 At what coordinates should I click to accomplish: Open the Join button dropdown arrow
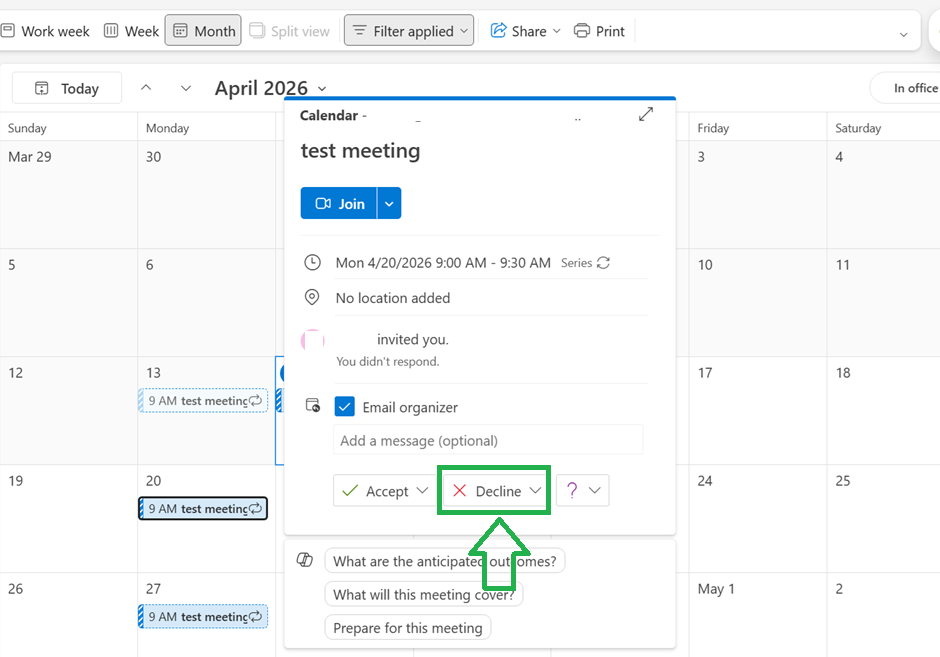tap(389, 203)
